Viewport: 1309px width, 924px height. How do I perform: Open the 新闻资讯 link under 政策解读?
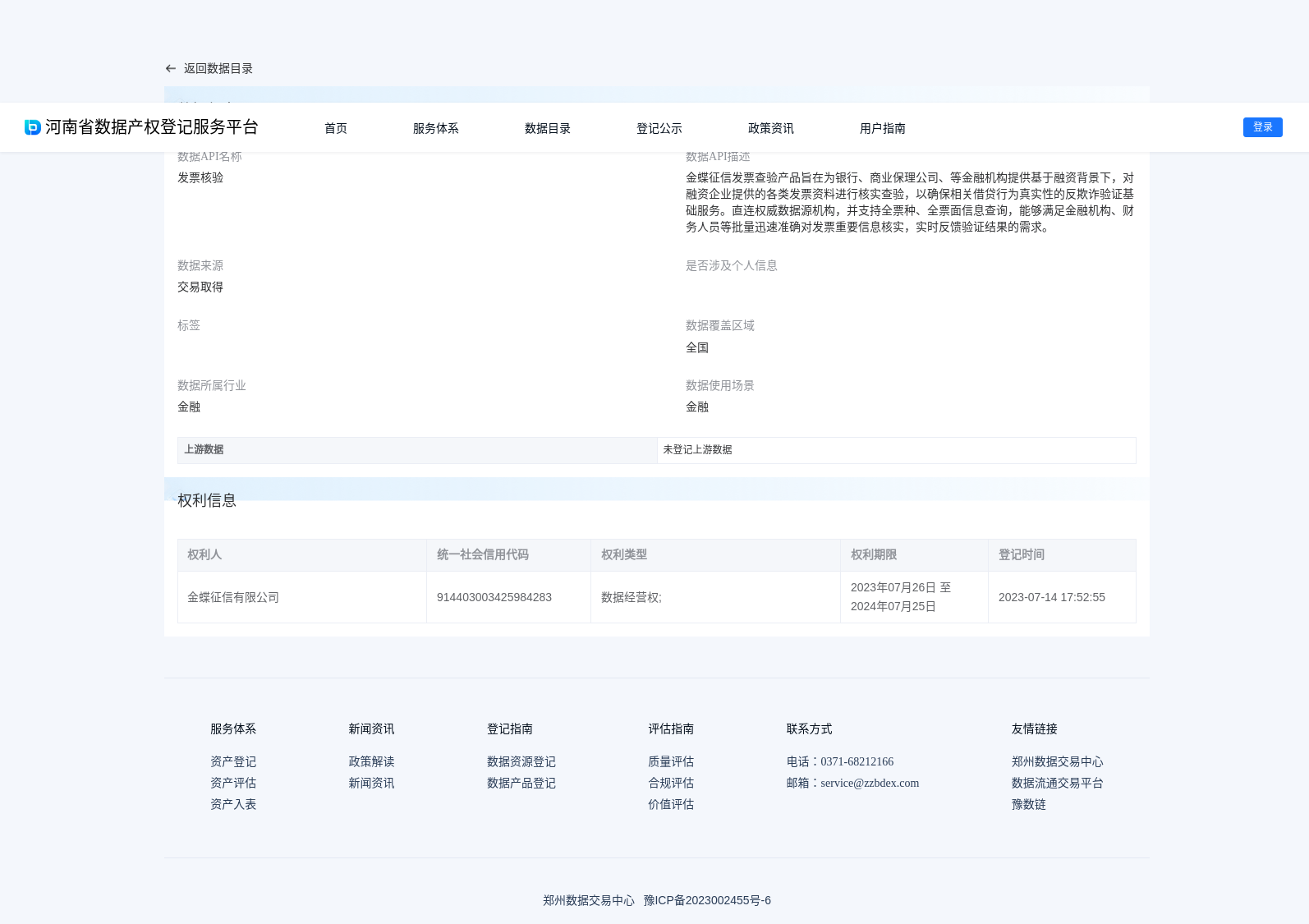point(371,784)
